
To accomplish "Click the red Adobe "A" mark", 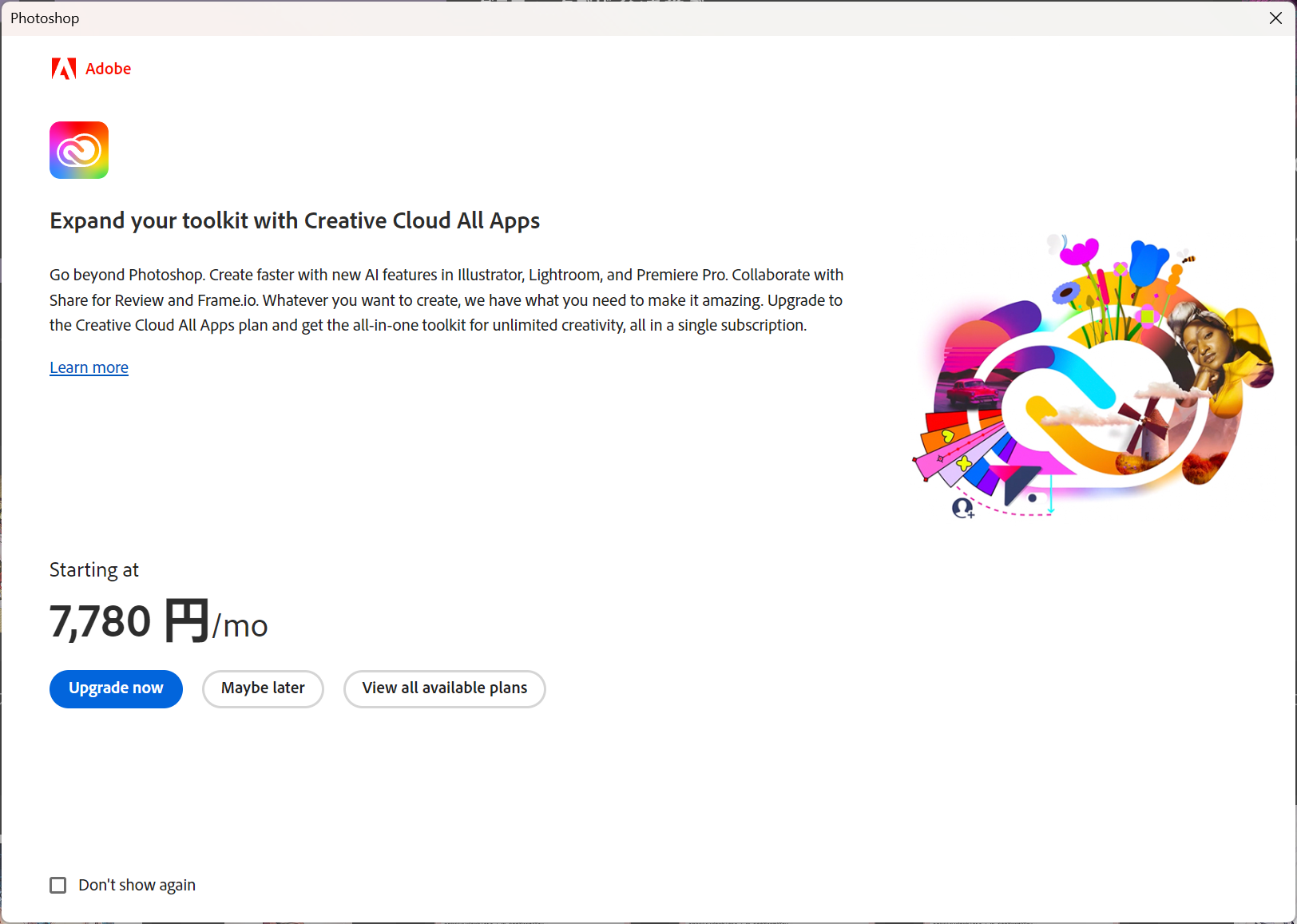I will 64,69.
